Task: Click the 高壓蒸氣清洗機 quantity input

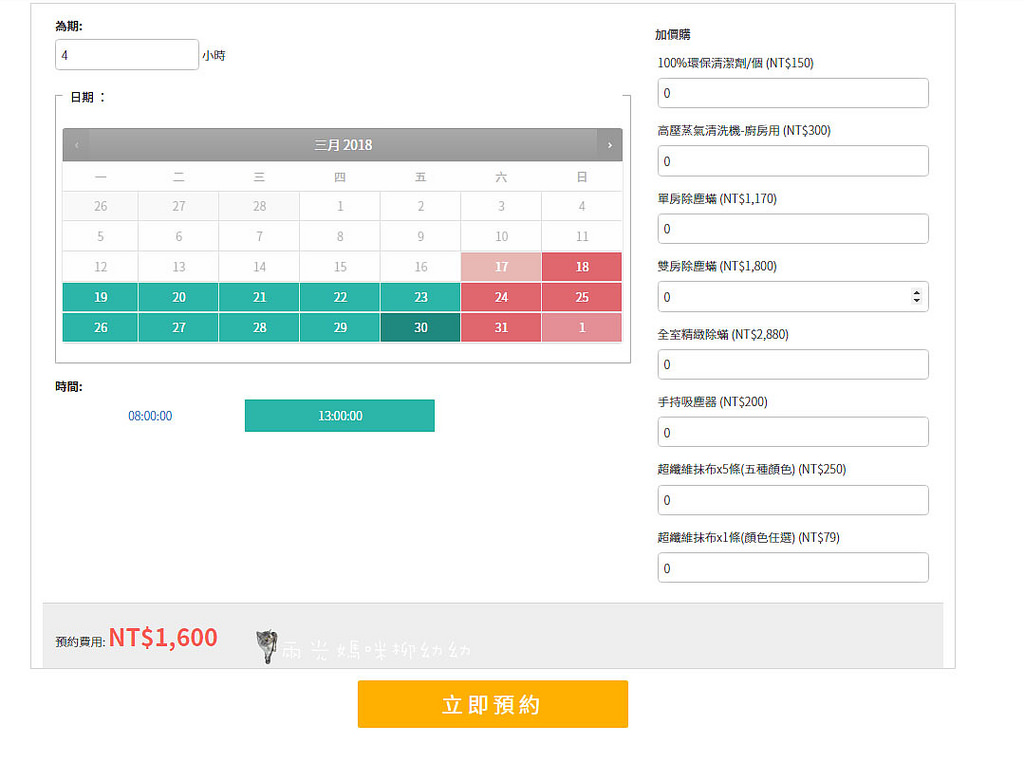Action: pos(792,161)
